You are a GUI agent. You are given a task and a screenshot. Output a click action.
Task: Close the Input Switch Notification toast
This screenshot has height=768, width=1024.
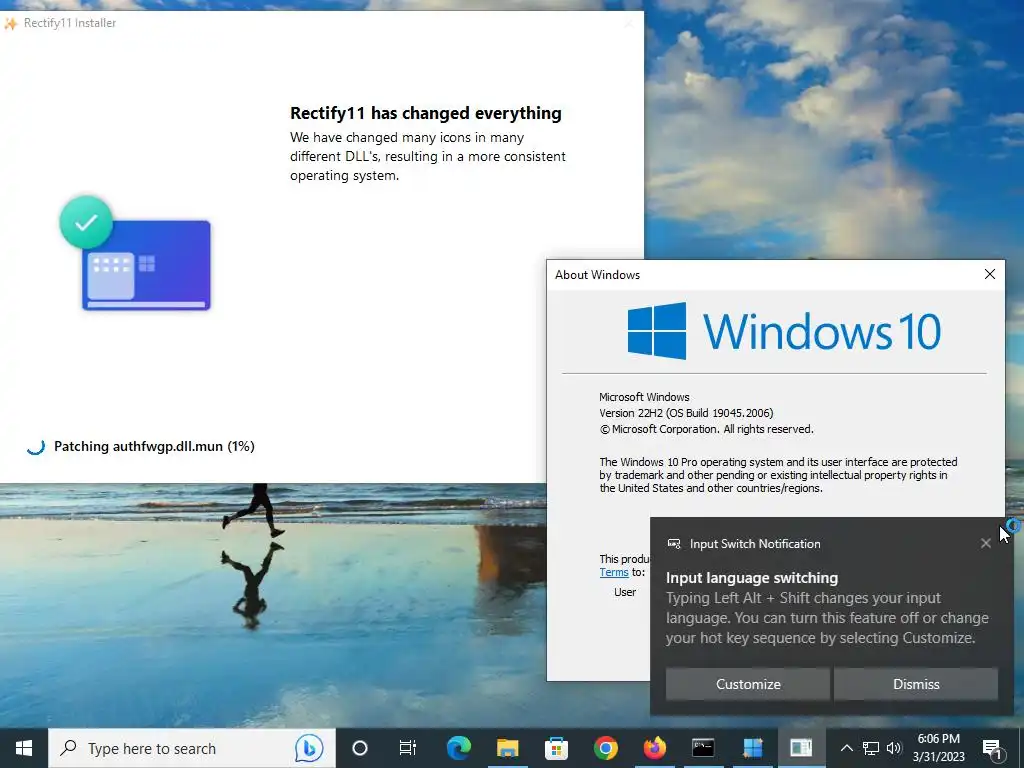tap(985, 543)
